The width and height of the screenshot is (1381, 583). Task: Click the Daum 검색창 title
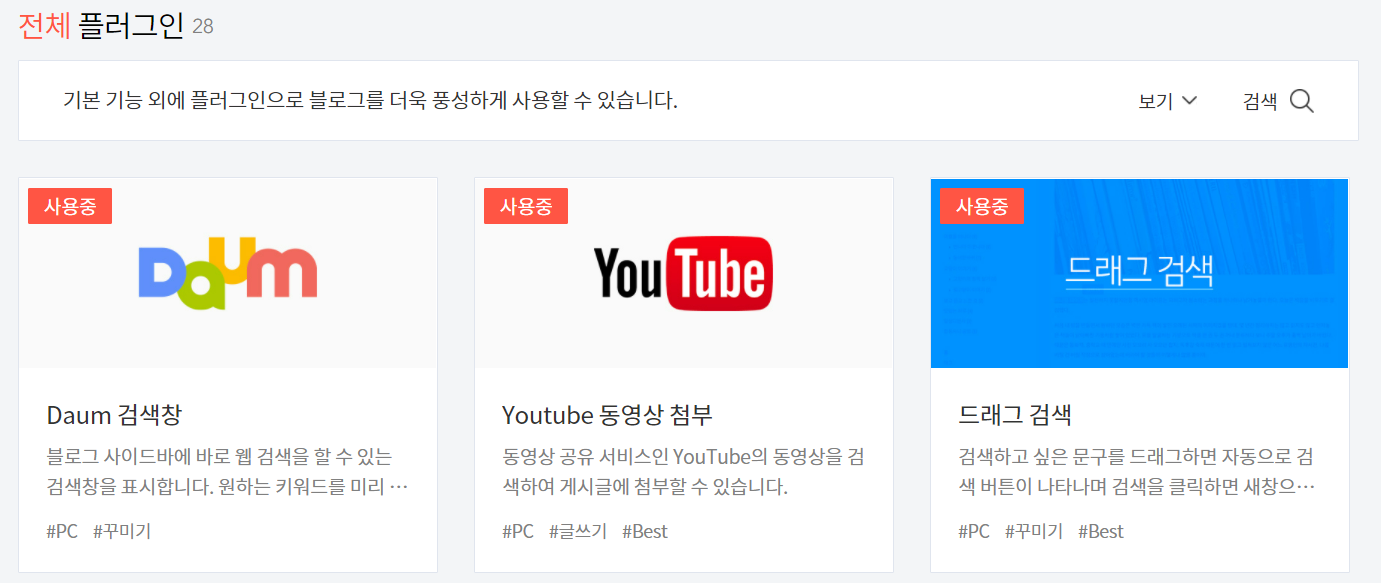click(x=114, y=415)
